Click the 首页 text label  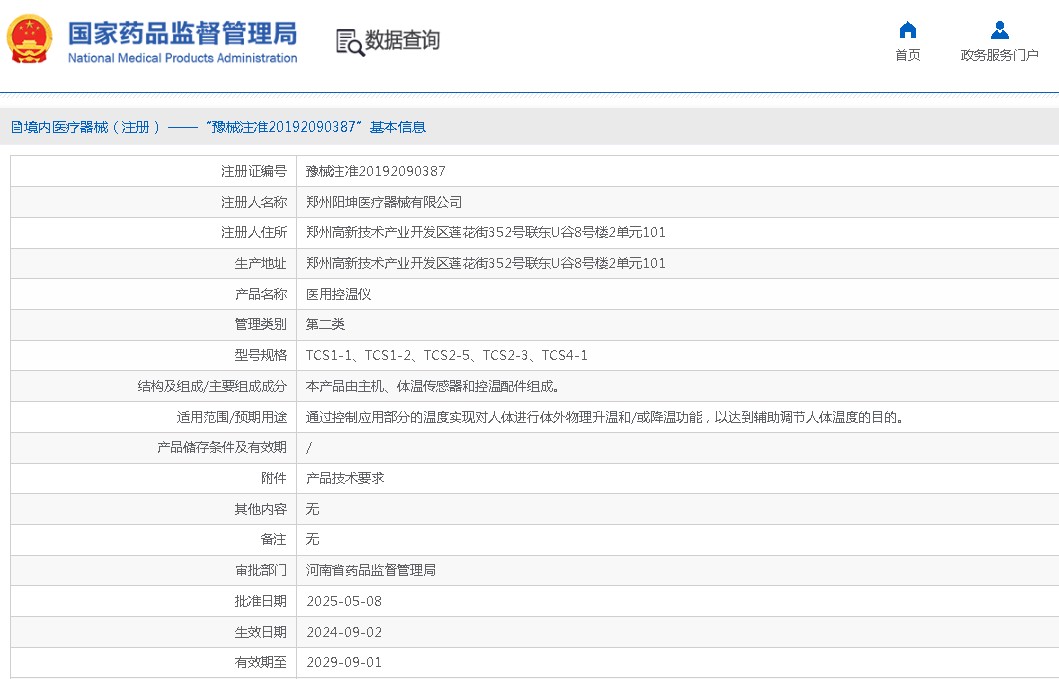pos(907,54)
